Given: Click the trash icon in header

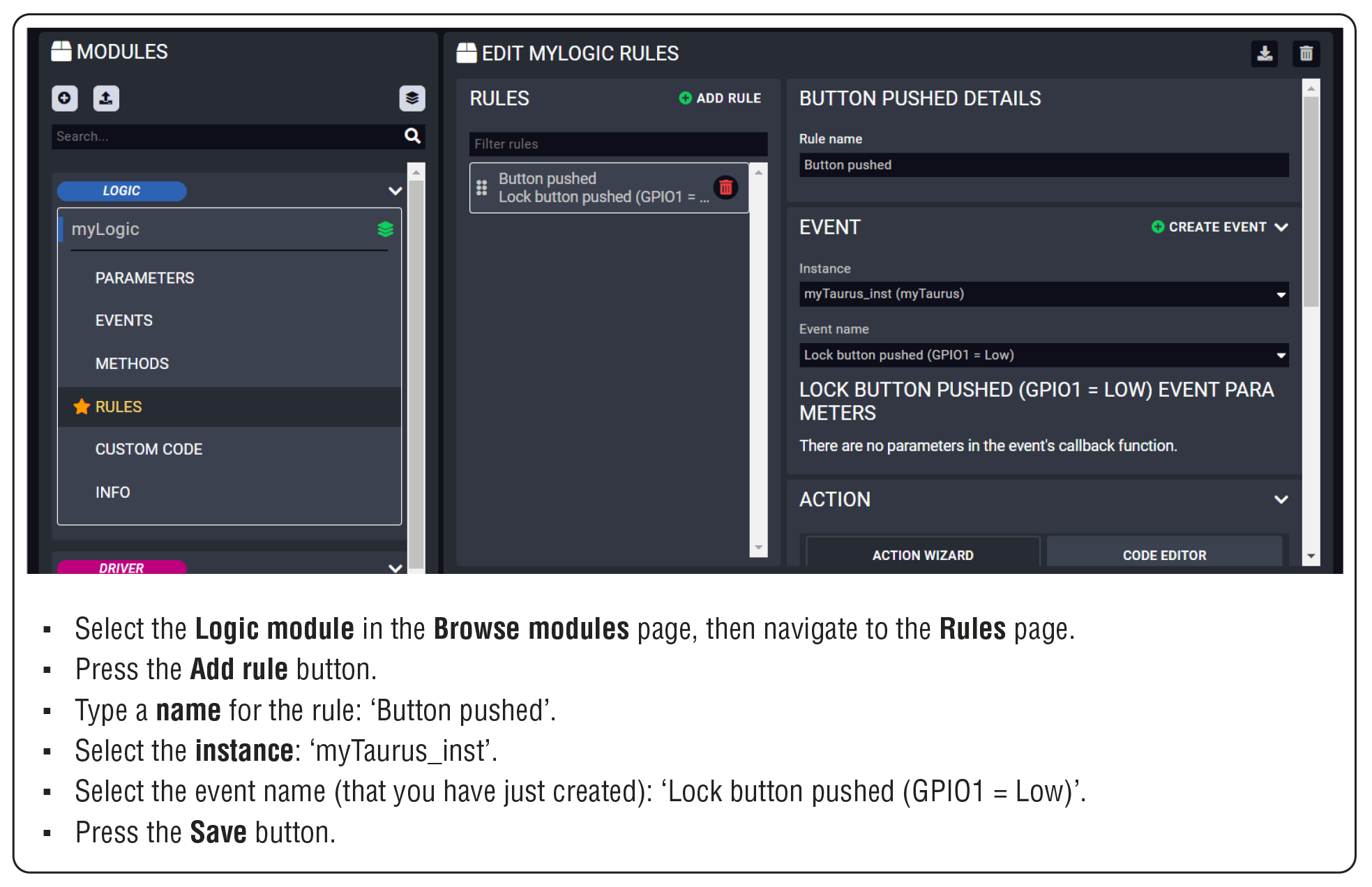Looking at the screenshot, I should tap(1306, 54).
